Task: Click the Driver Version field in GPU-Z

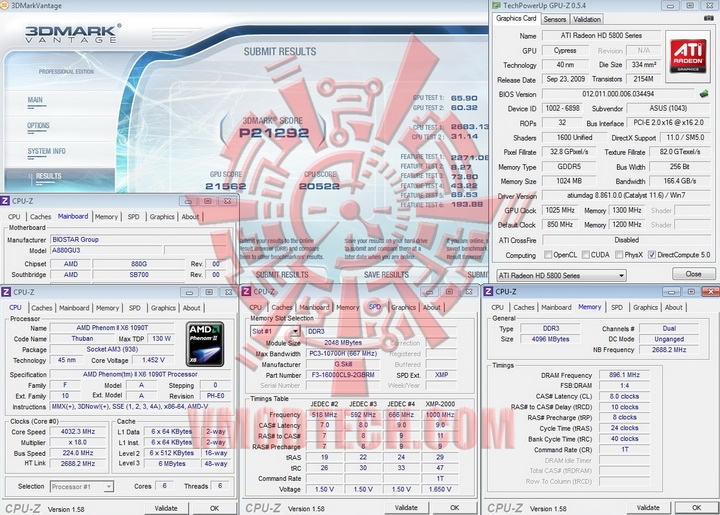Action: [x=627, y=196]
